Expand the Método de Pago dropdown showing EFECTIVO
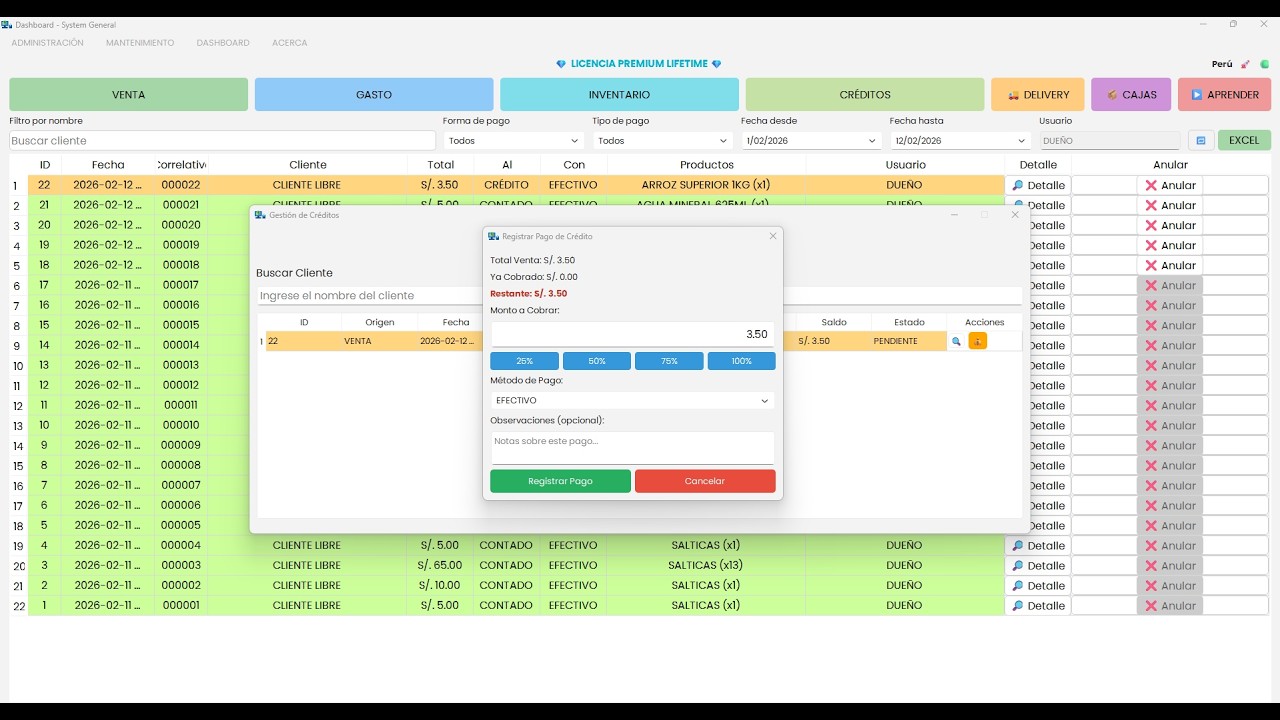Viewport: 1280px width, 720px height. point(632,401)
